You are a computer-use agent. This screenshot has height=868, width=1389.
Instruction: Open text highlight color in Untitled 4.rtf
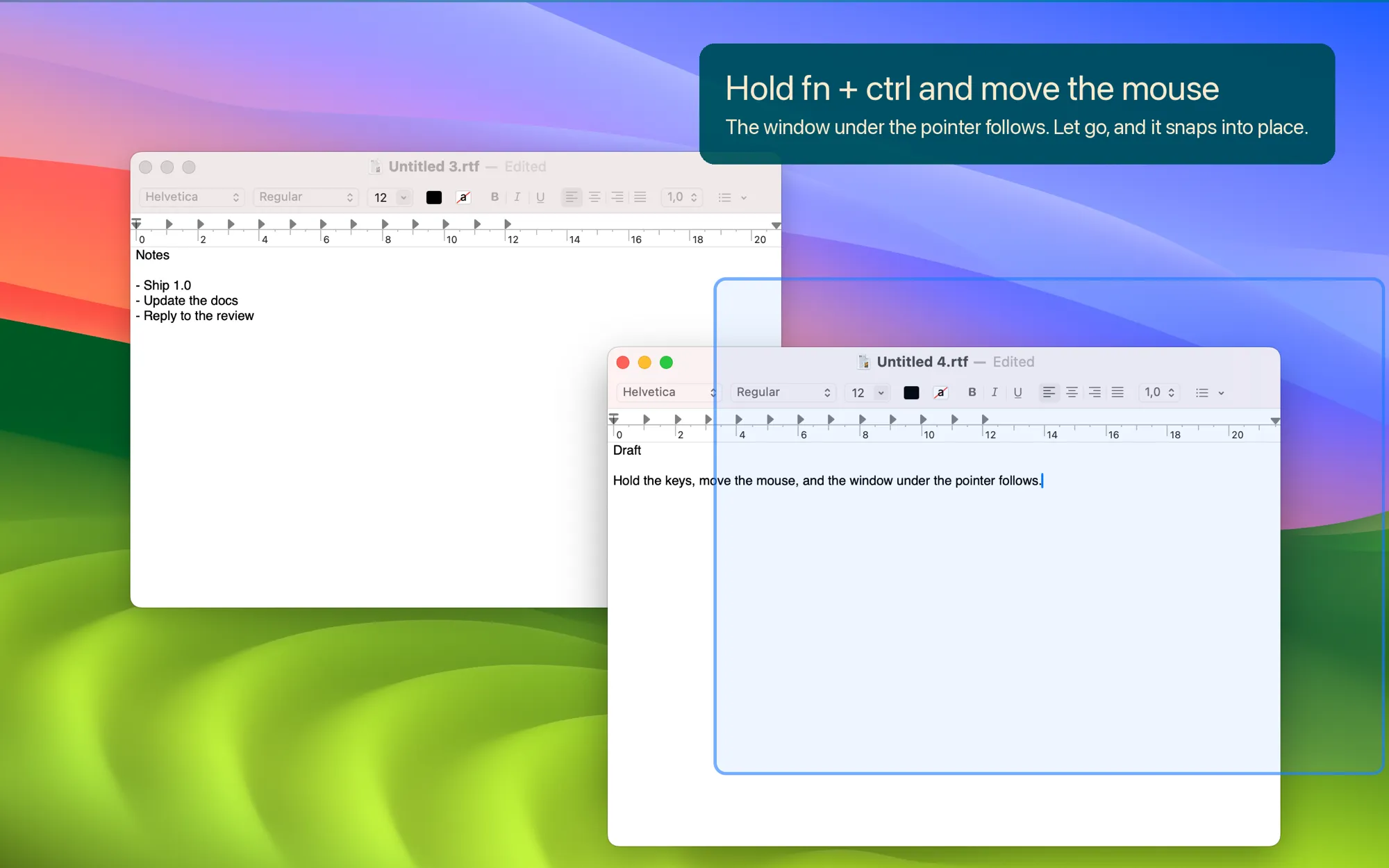pyautogui.click(x=940, y=392)
